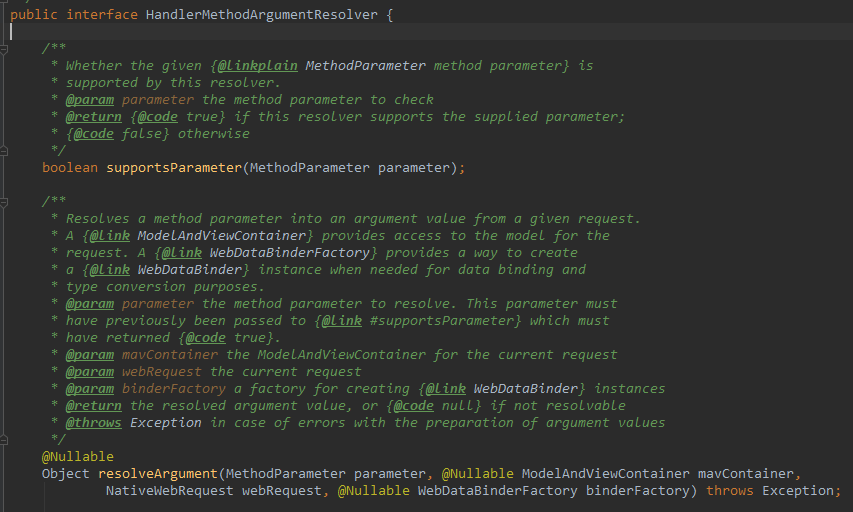Click the NativeWebRequest type
The width and height of the screenshot is (853, 512).
pos(170,491)
